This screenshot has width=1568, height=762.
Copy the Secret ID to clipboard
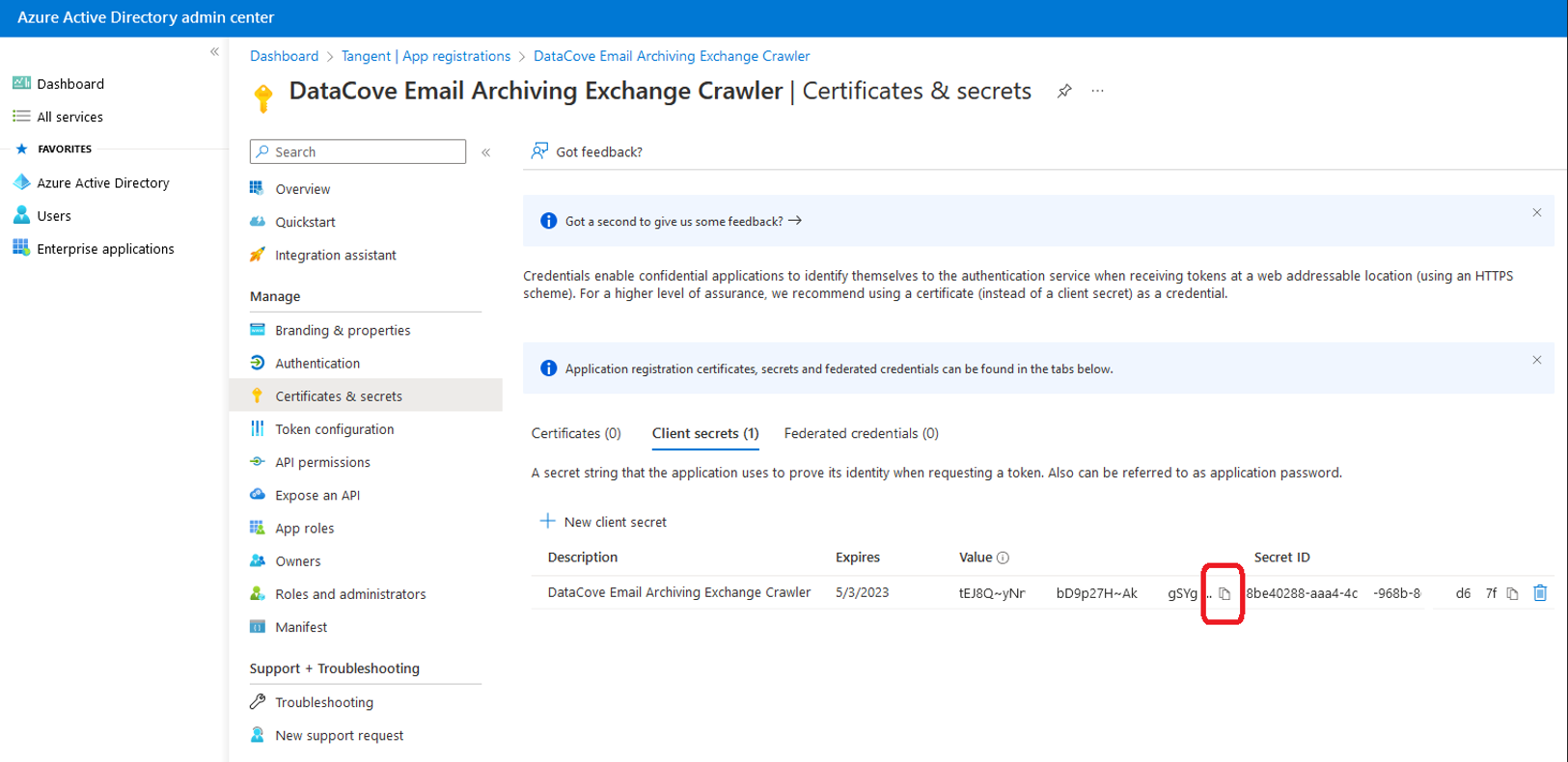1512,594
